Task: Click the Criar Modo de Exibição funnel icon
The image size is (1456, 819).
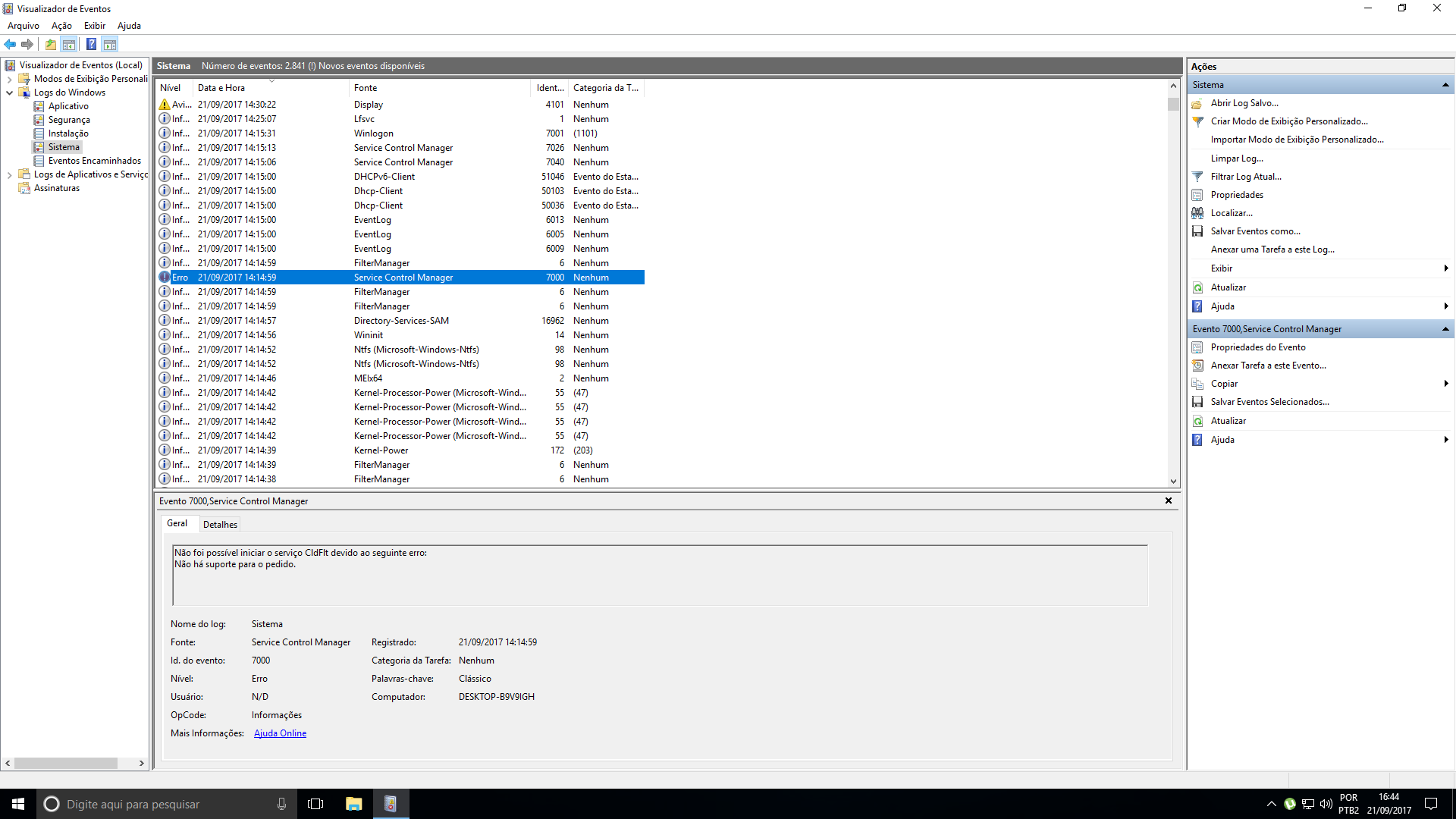Action: pyautogui.click(x=1197, y=121)
